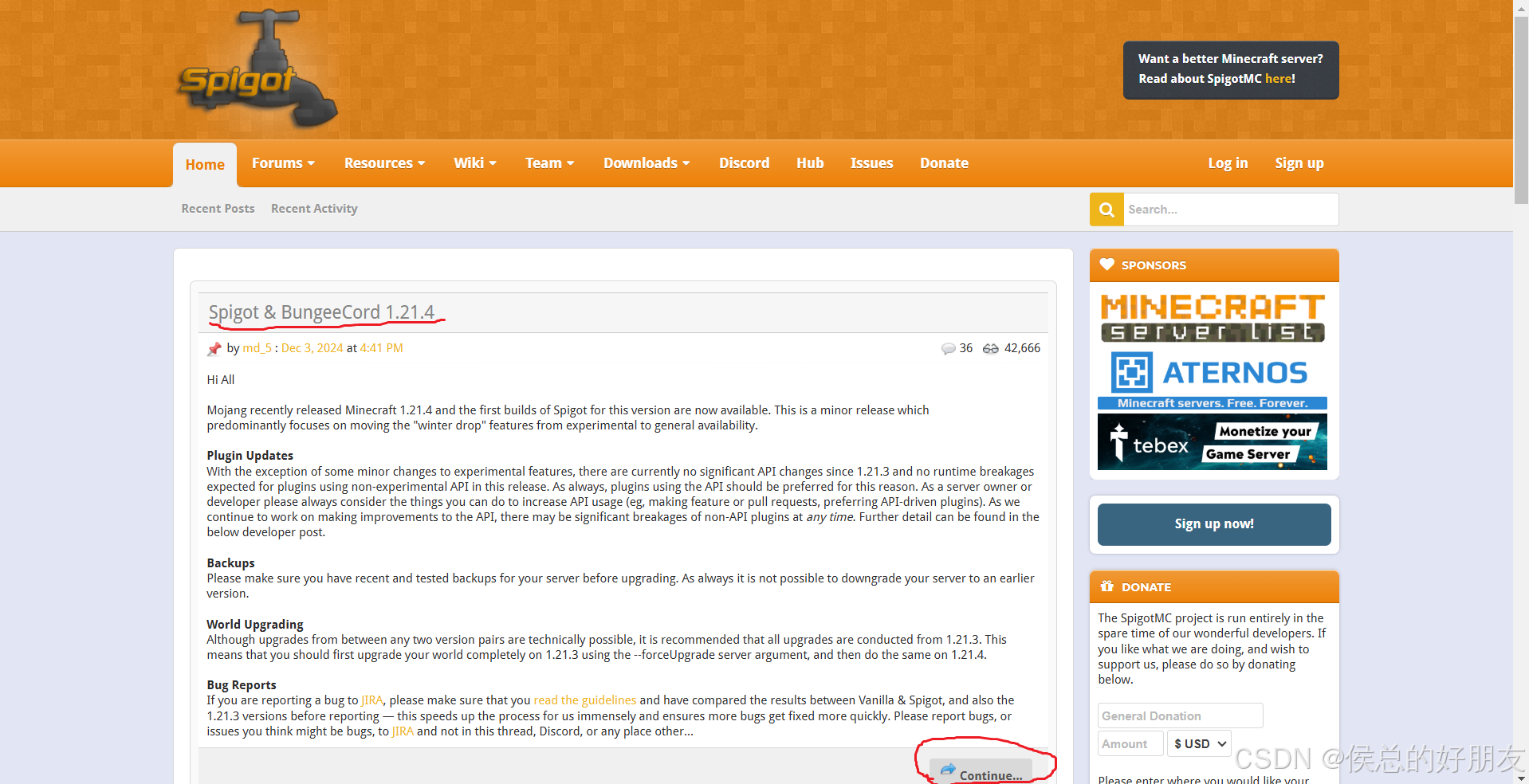Open the Aternos sponsor banner
The image size is (1529, 784).
(x=1213, y=379)
